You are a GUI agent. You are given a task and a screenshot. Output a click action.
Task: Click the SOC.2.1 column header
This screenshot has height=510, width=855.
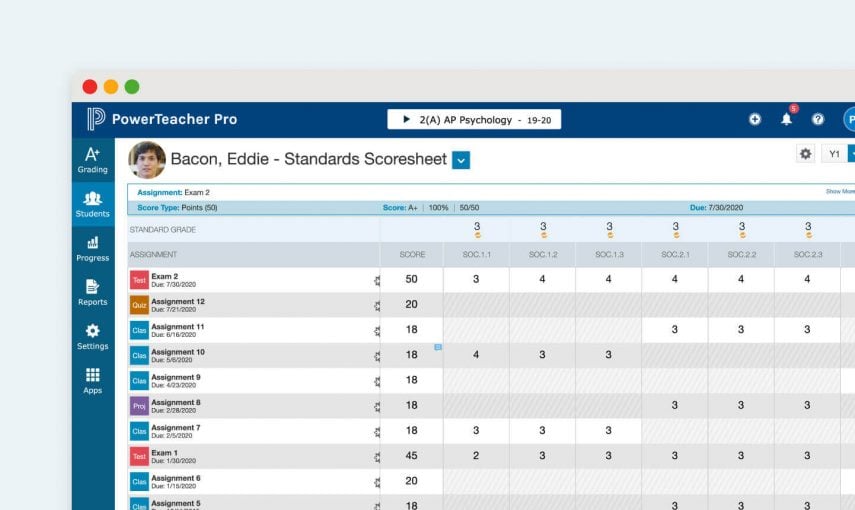675,255
